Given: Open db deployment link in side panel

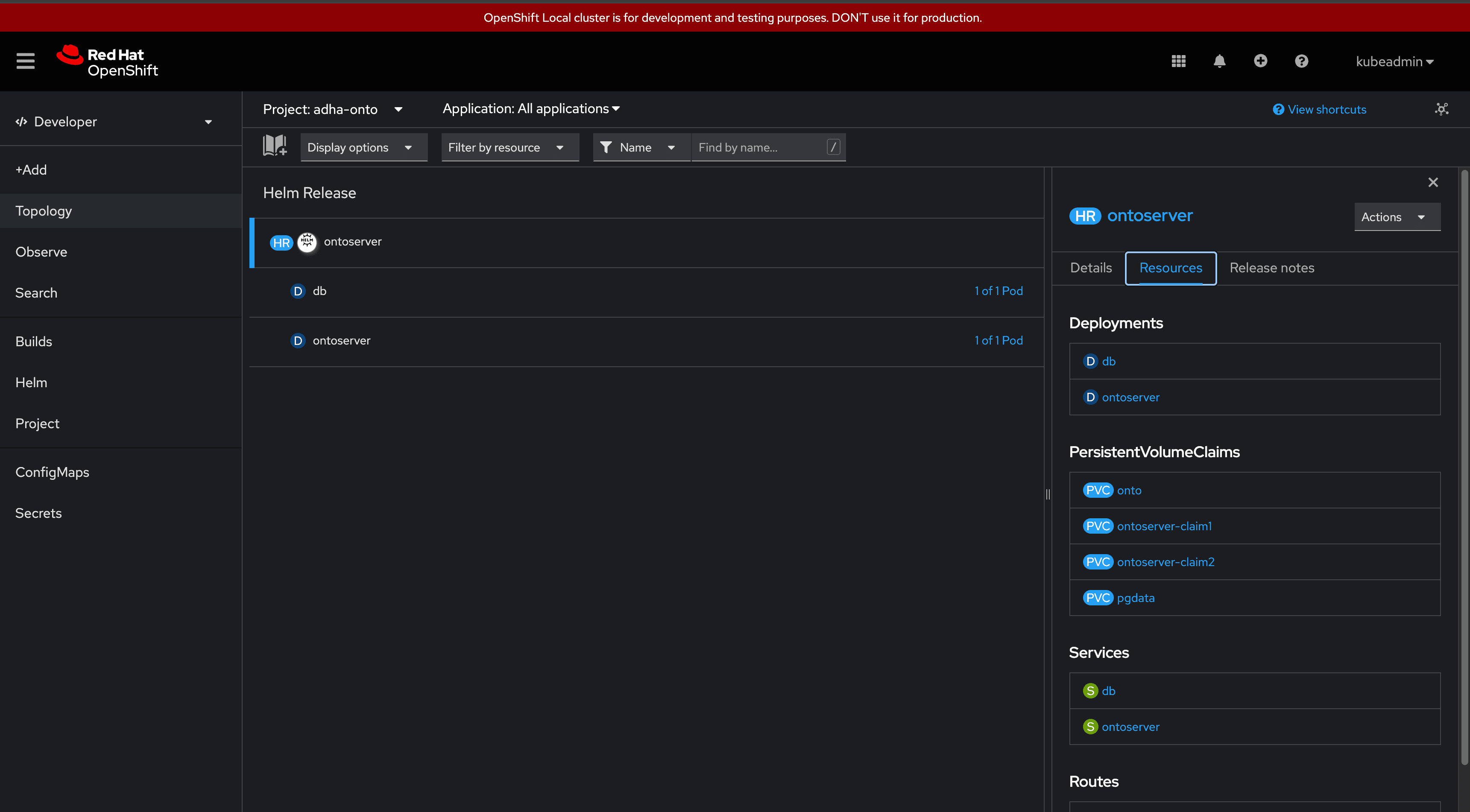Looking at the screenshot, I should click(1108, 361).
